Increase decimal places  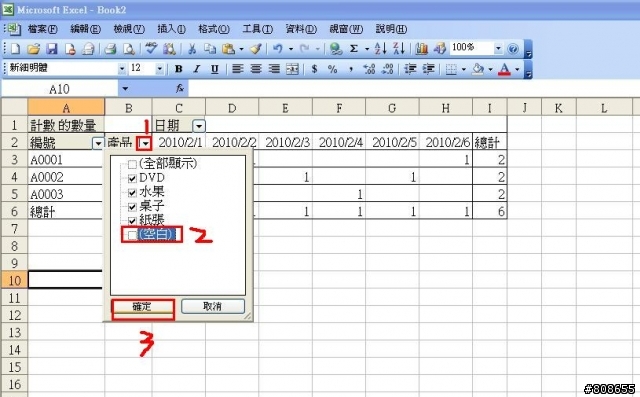(x=369, y=69)
